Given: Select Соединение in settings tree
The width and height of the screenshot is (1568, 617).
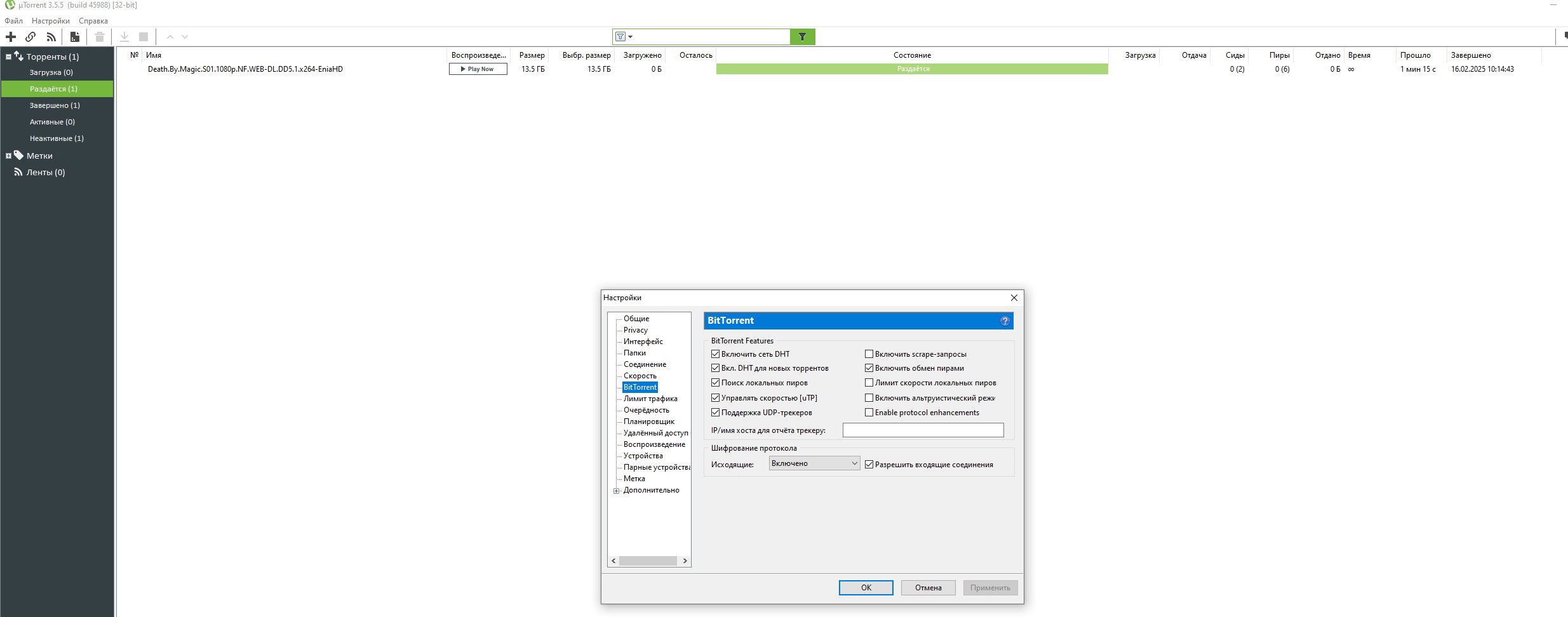Looking at the screenshot, I should 645,364.
